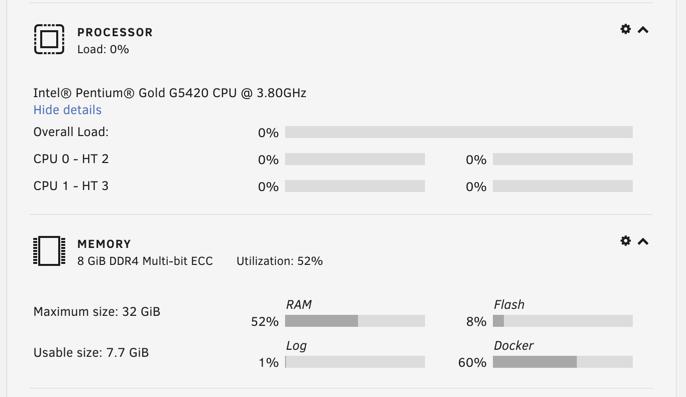
Task: Click the Log usage bar
Action: coord(355,362)
